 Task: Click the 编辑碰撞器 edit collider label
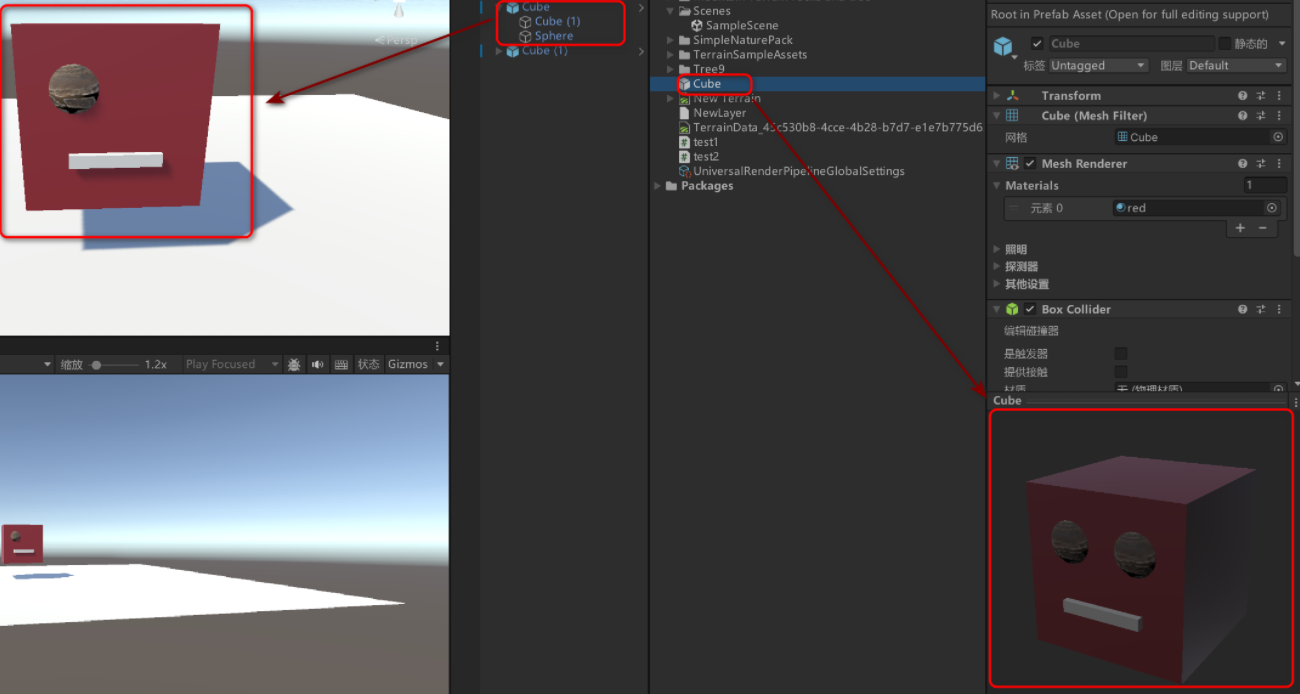point(1032,331)
